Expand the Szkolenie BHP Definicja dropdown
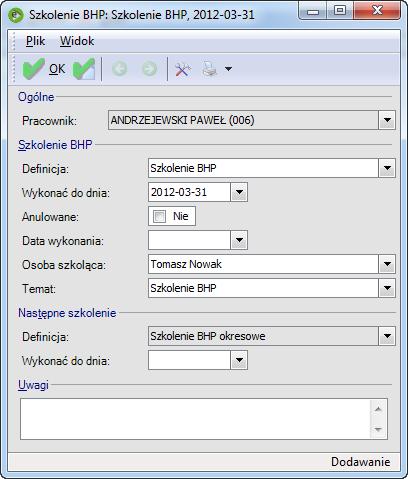The image size is (408, 479). click(x=387, y=168)
